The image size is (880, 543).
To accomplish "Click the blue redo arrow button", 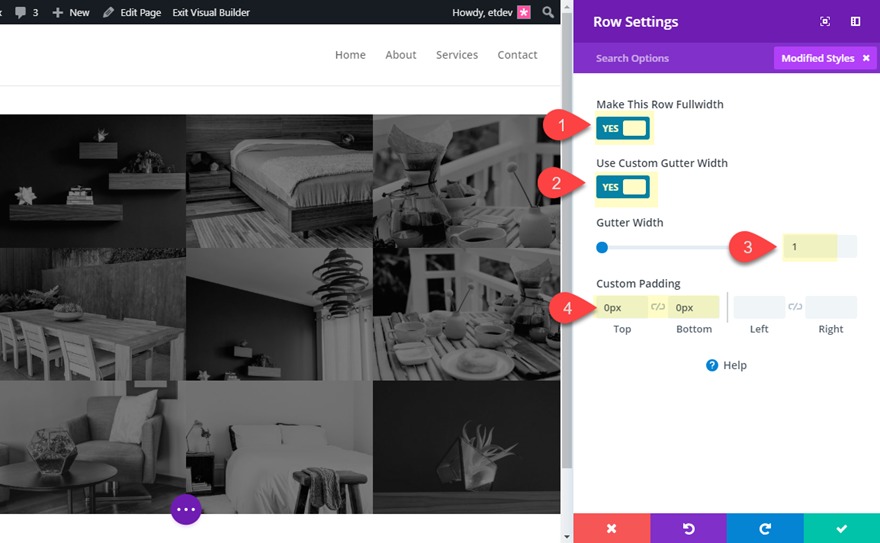I will [765, 528].
